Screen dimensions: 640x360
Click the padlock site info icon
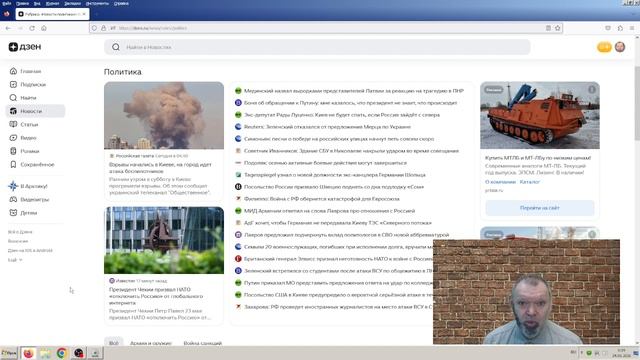pyautogui.click(x=103, y=28)
